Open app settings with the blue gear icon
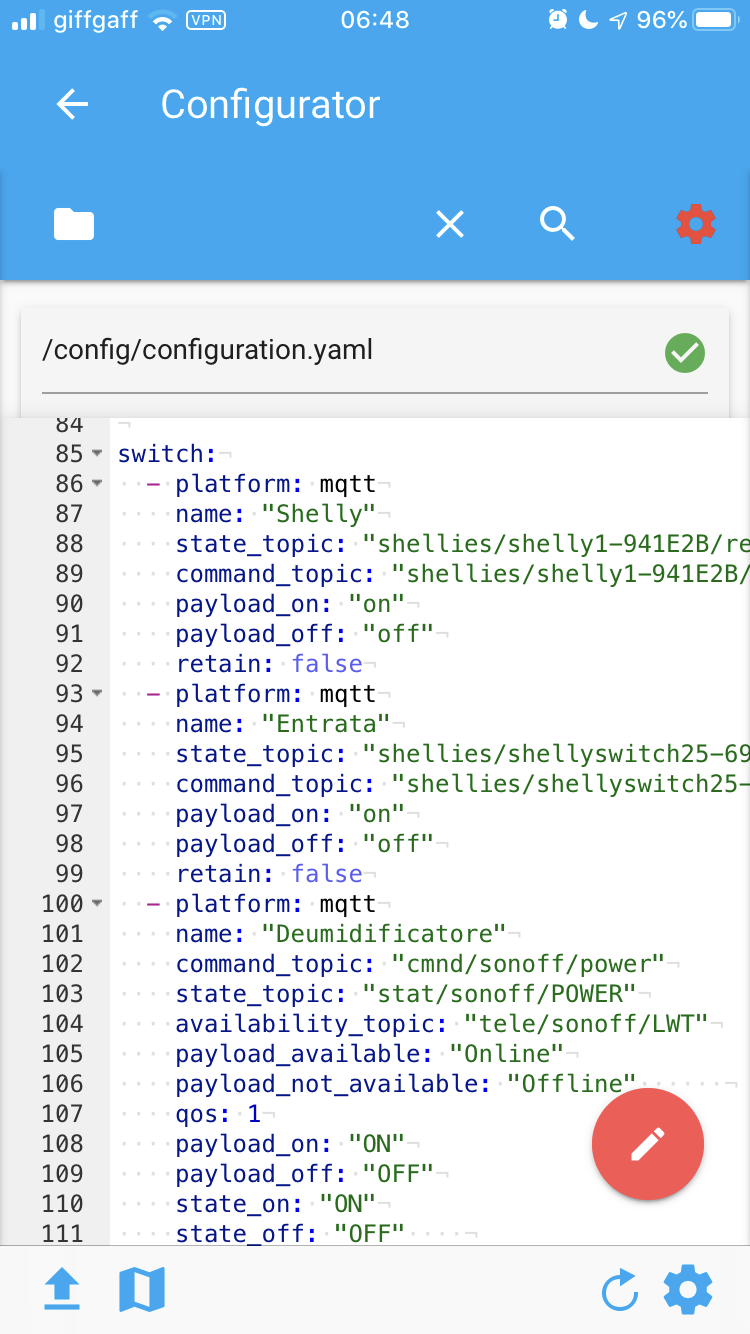This screenshot has width=750, height=1334. [687, 1289]
